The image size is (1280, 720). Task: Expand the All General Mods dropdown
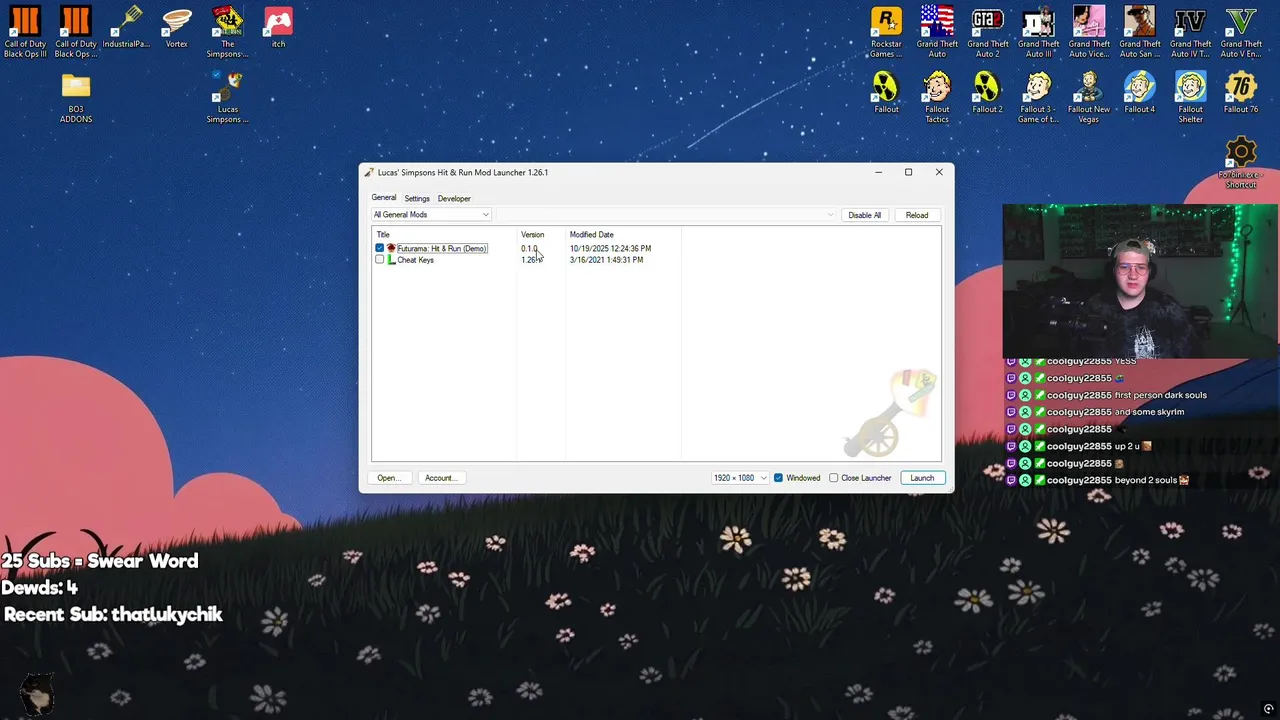click(431, 215)
